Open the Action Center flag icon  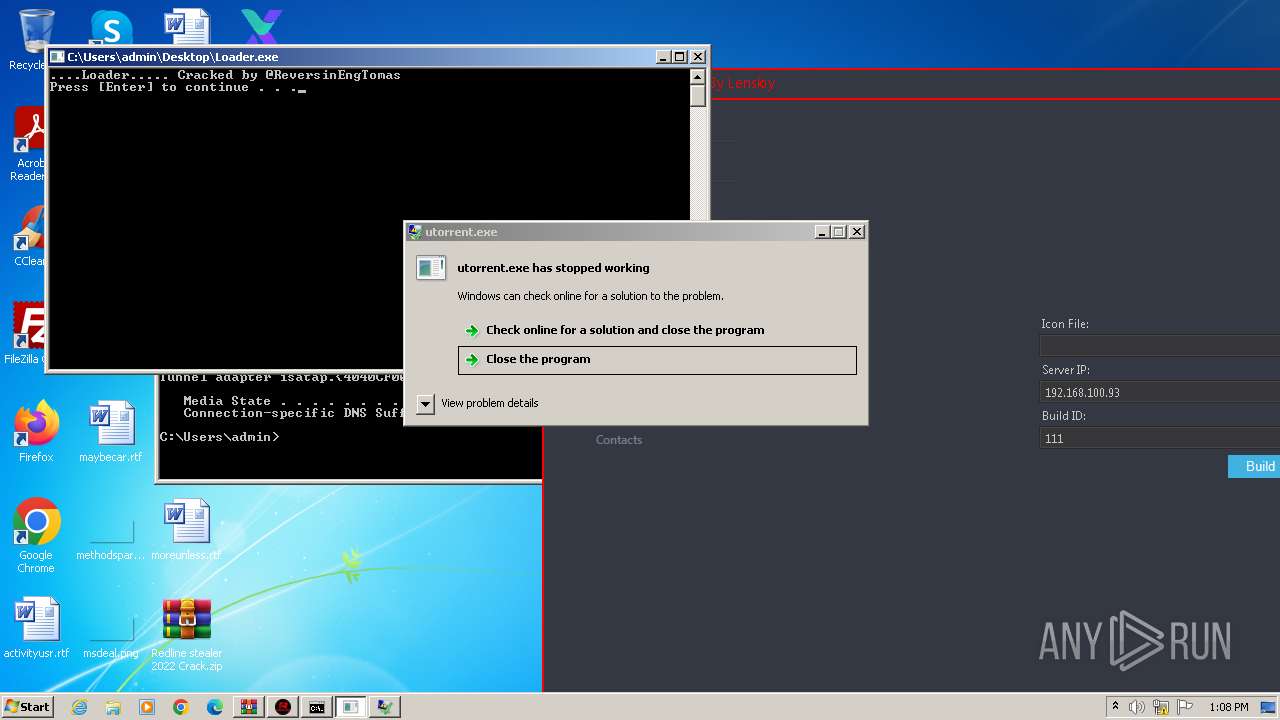(1185, 707)
